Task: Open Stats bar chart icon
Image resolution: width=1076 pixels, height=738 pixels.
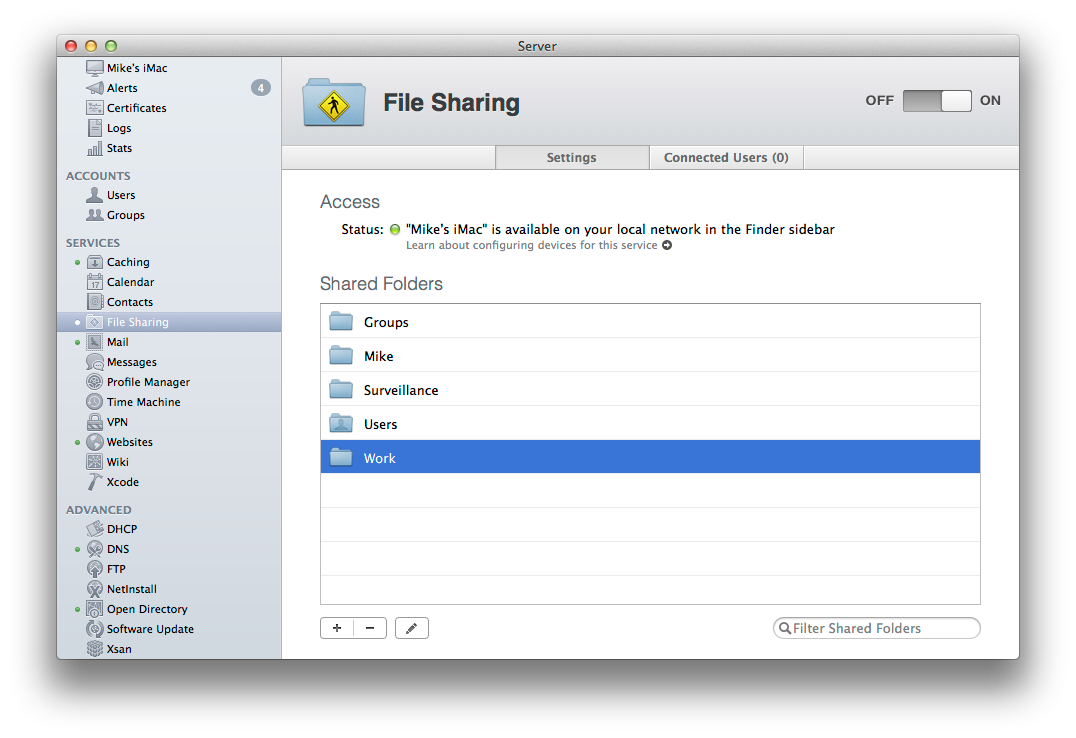Action: 95,148
